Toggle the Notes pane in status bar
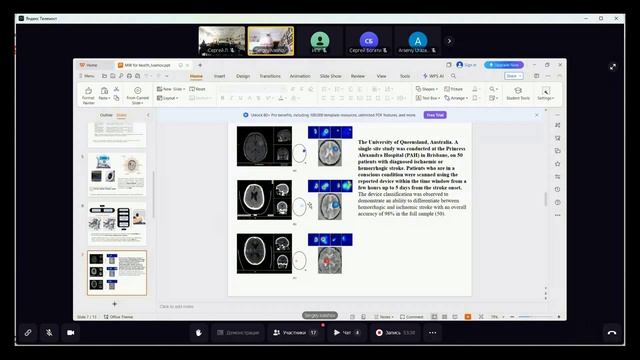This screenshot has width=640, height=360. [384, 317]
